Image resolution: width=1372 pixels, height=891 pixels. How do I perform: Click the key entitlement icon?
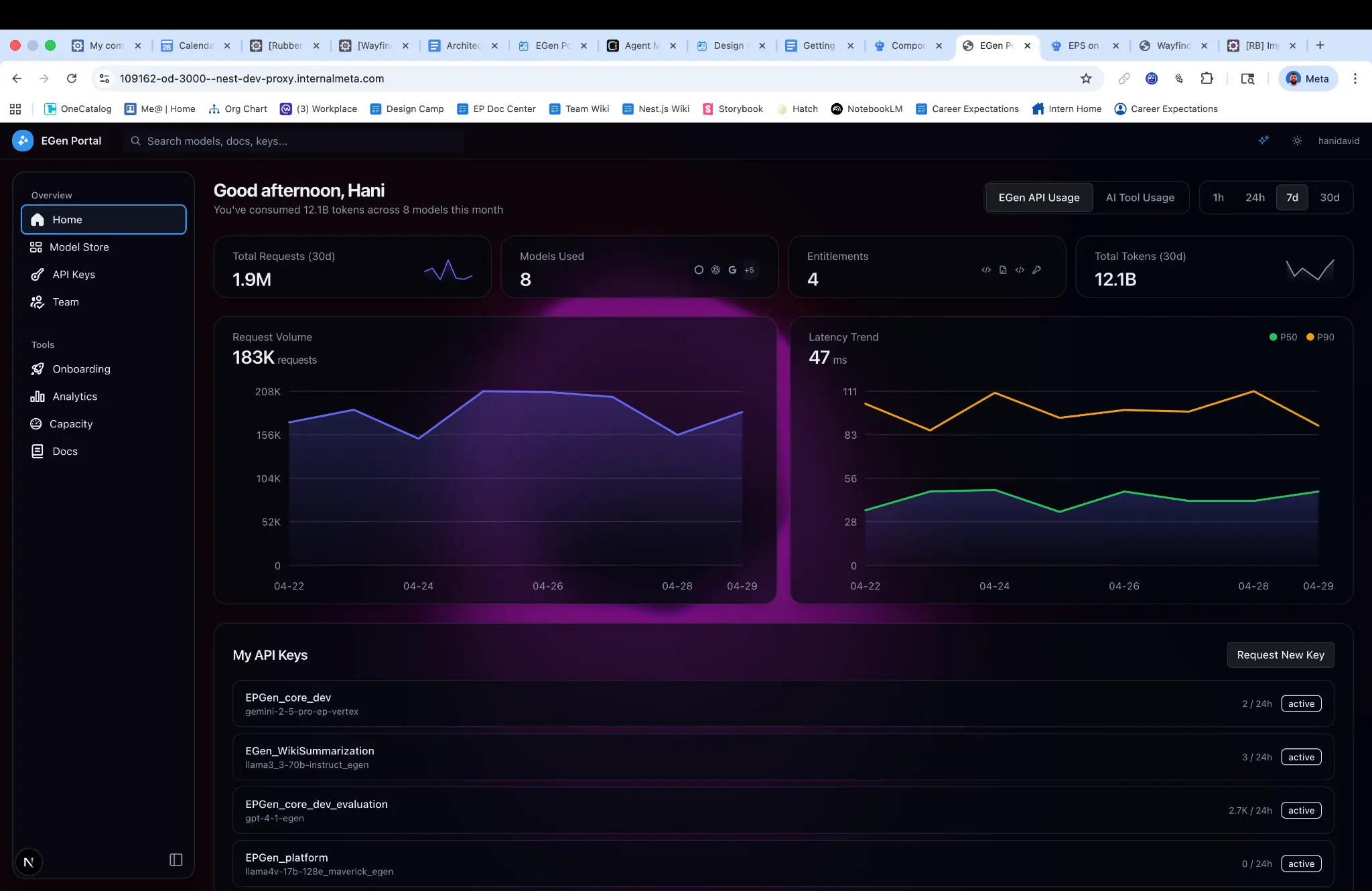1037,270
